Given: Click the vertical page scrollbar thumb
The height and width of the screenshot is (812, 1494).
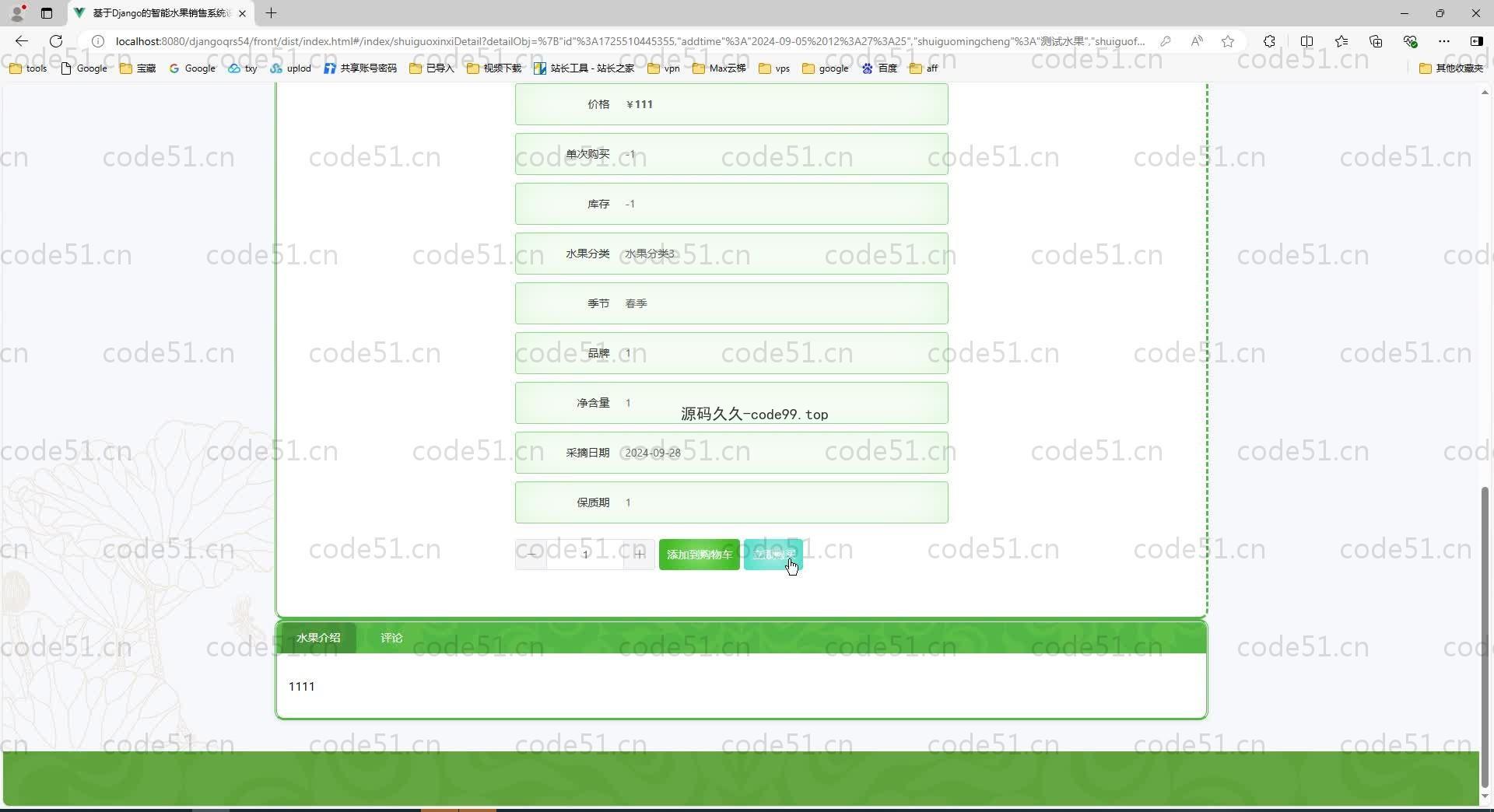Looking at the screenshot, I should 1485,638.
